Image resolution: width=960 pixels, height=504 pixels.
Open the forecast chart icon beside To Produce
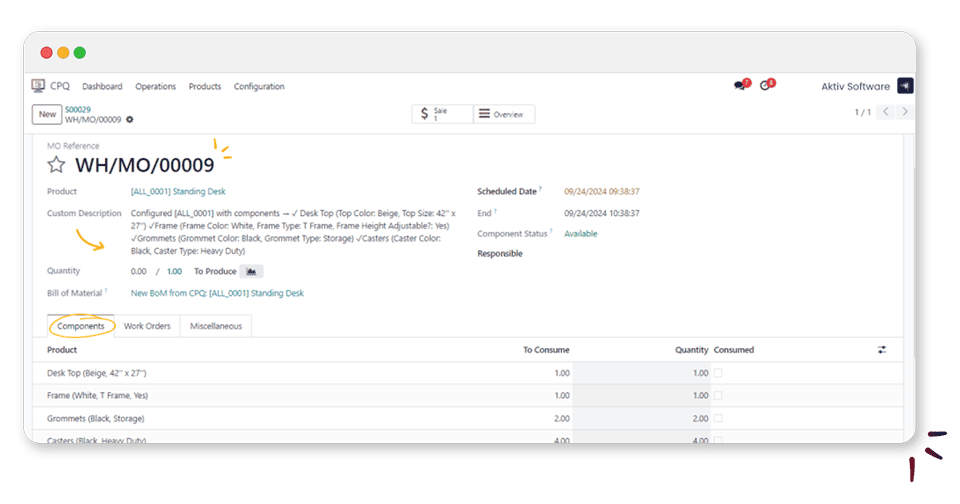pos(252,271)
